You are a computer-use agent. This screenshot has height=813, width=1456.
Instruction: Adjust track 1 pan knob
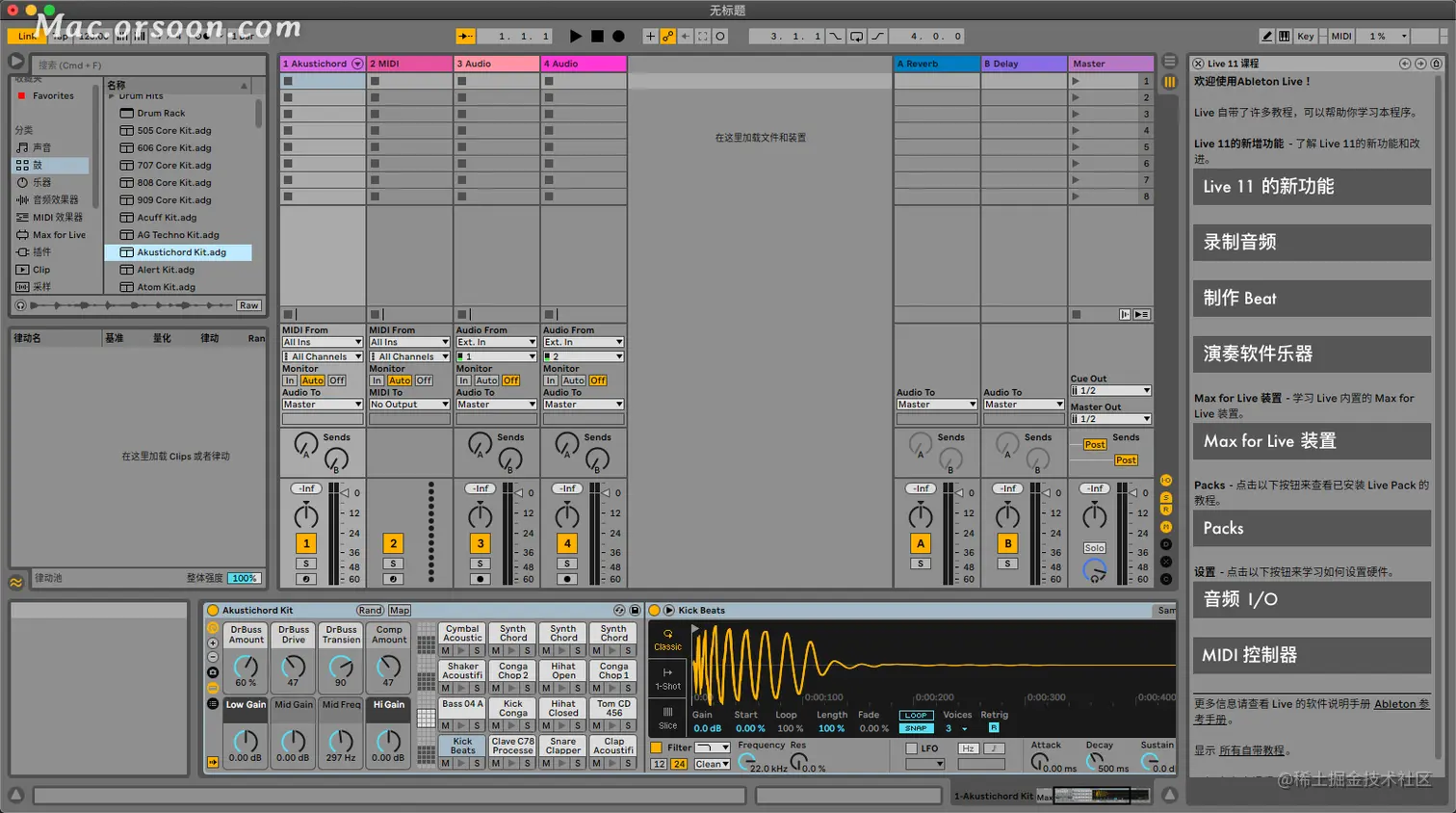[x=306, y=515]
